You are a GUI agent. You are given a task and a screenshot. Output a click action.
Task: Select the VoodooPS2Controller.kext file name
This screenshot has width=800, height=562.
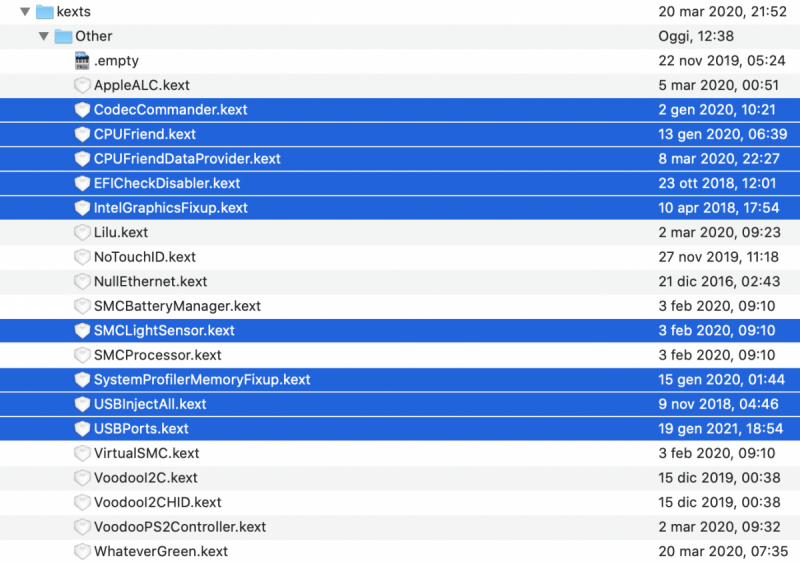[180, 526]
